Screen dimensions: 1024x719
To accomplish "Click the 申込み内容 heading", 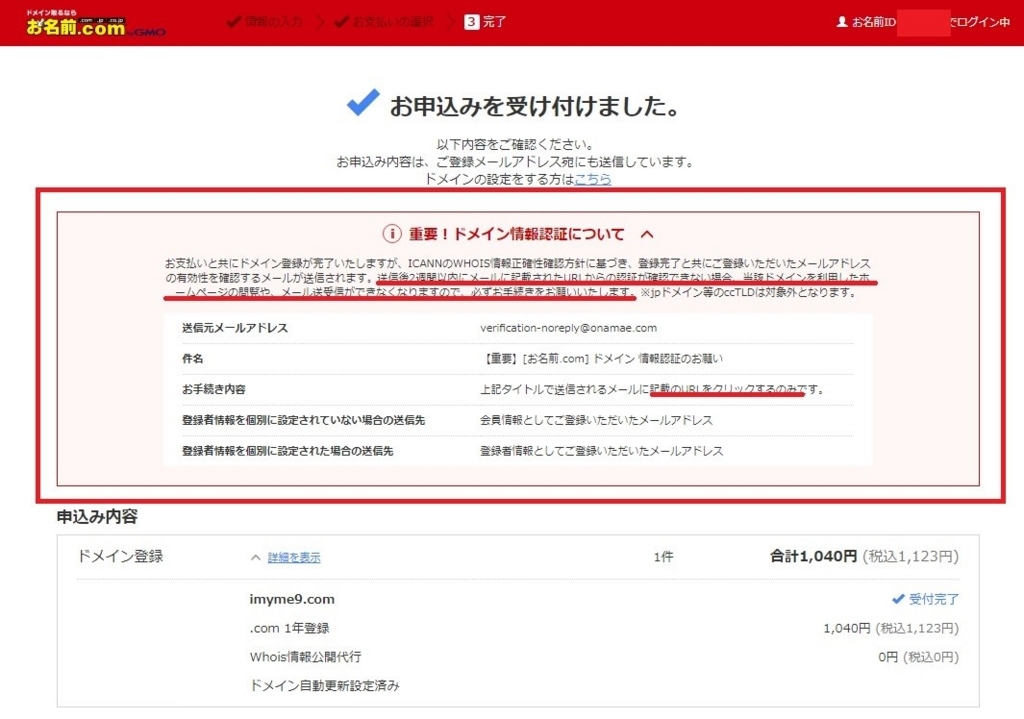I will point(97,517).
